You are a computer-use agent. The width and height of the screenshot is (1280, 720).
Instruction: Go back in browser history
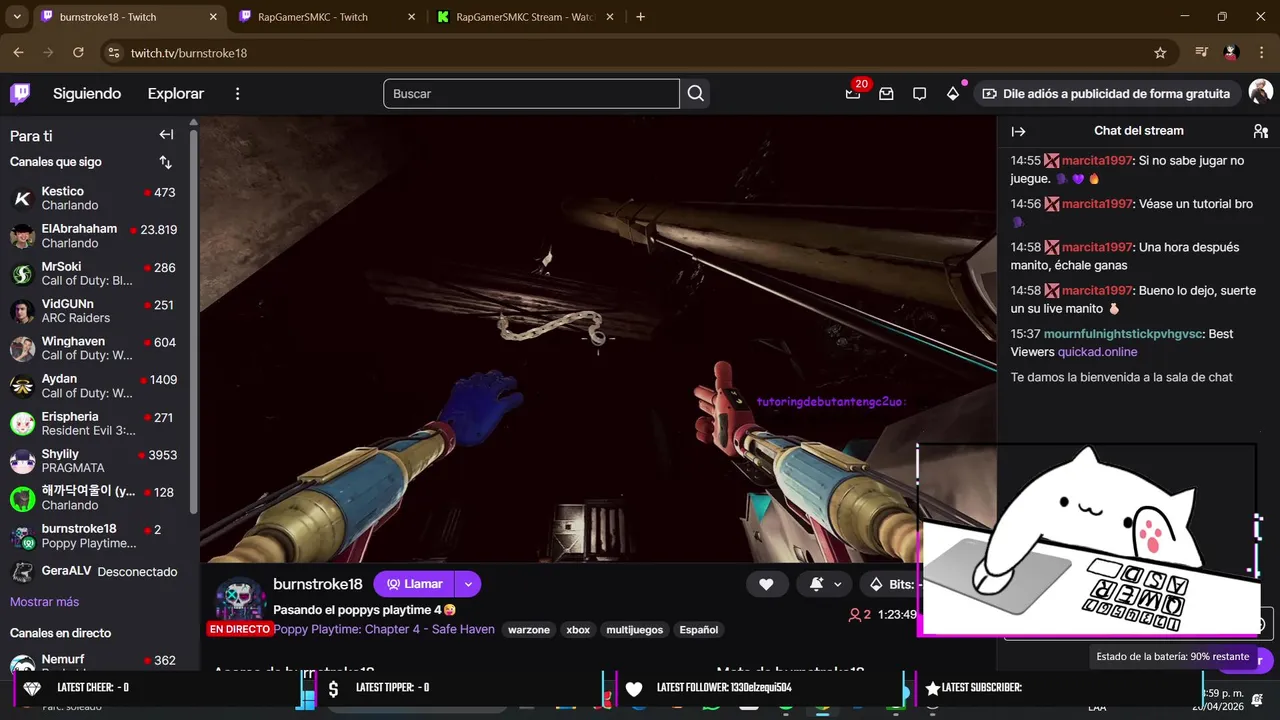(x=18, y=53)
